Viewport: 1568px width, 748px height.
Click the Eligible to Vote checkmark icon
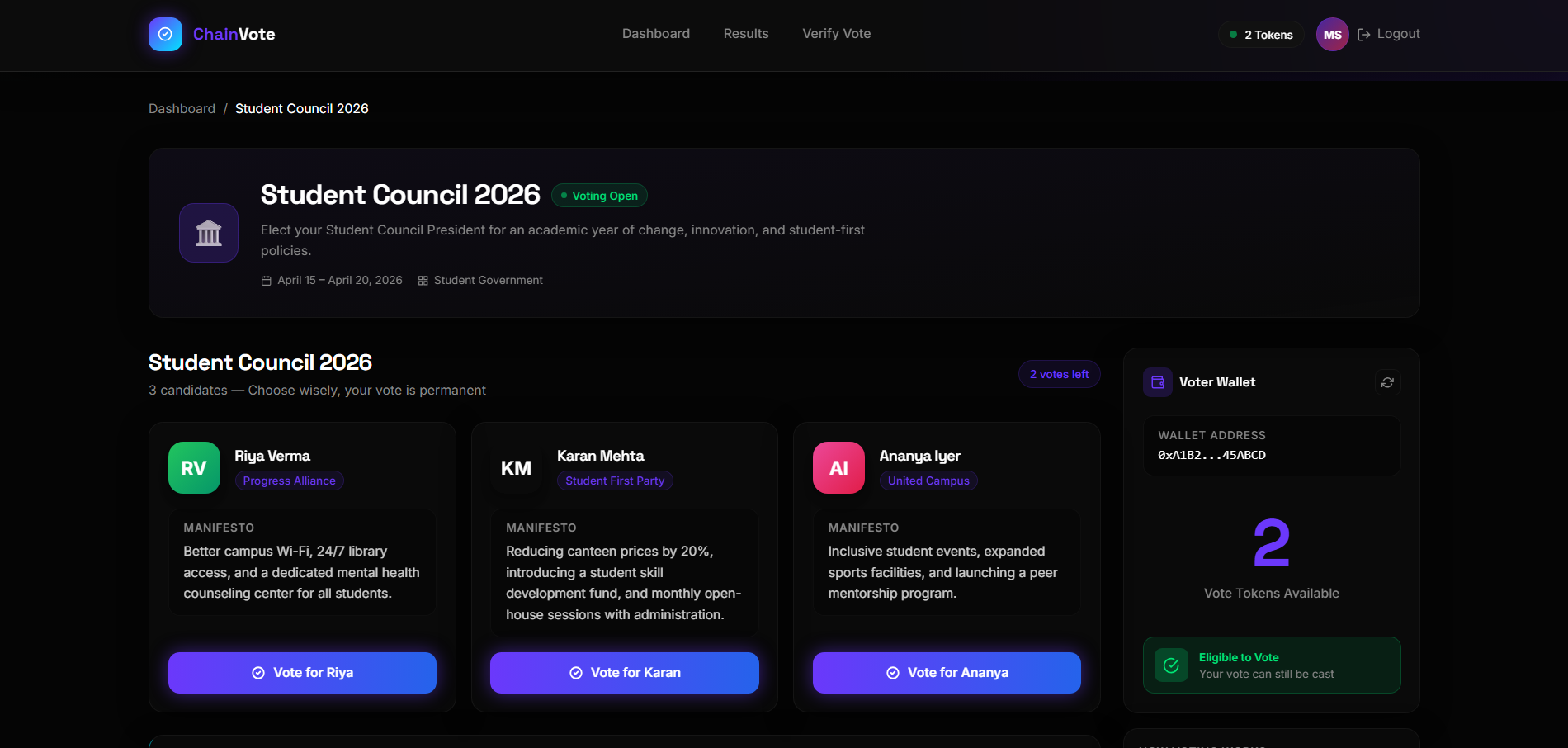1170,665
